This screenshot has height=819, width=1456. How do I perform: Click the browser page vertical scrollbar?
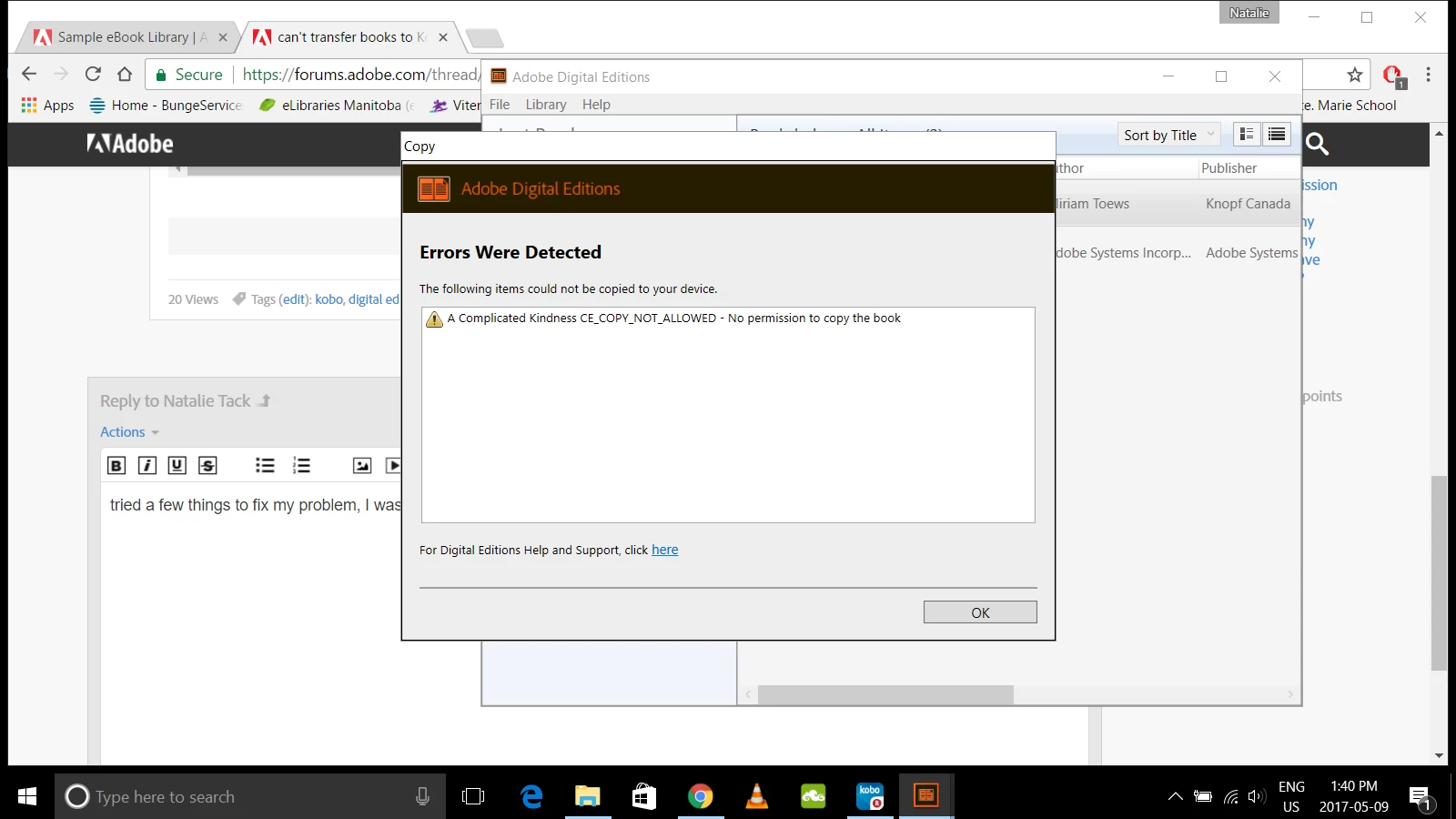[x=1439, y=573]
